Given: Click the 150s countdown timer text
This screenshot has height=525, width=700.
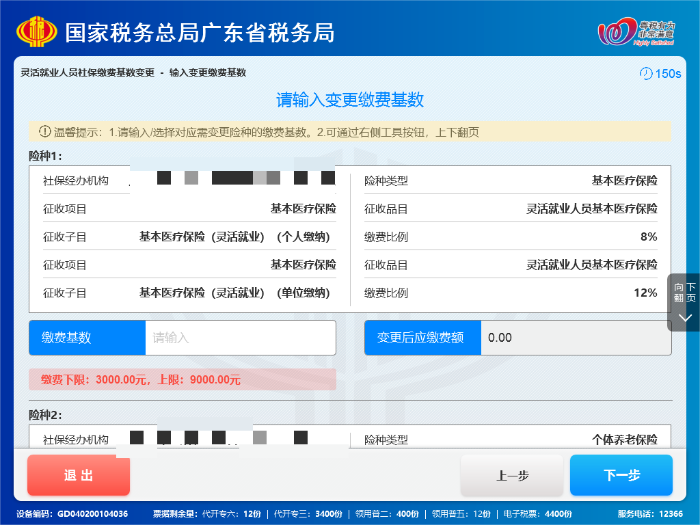Looking at the screenshot, I should pos(668,74).
